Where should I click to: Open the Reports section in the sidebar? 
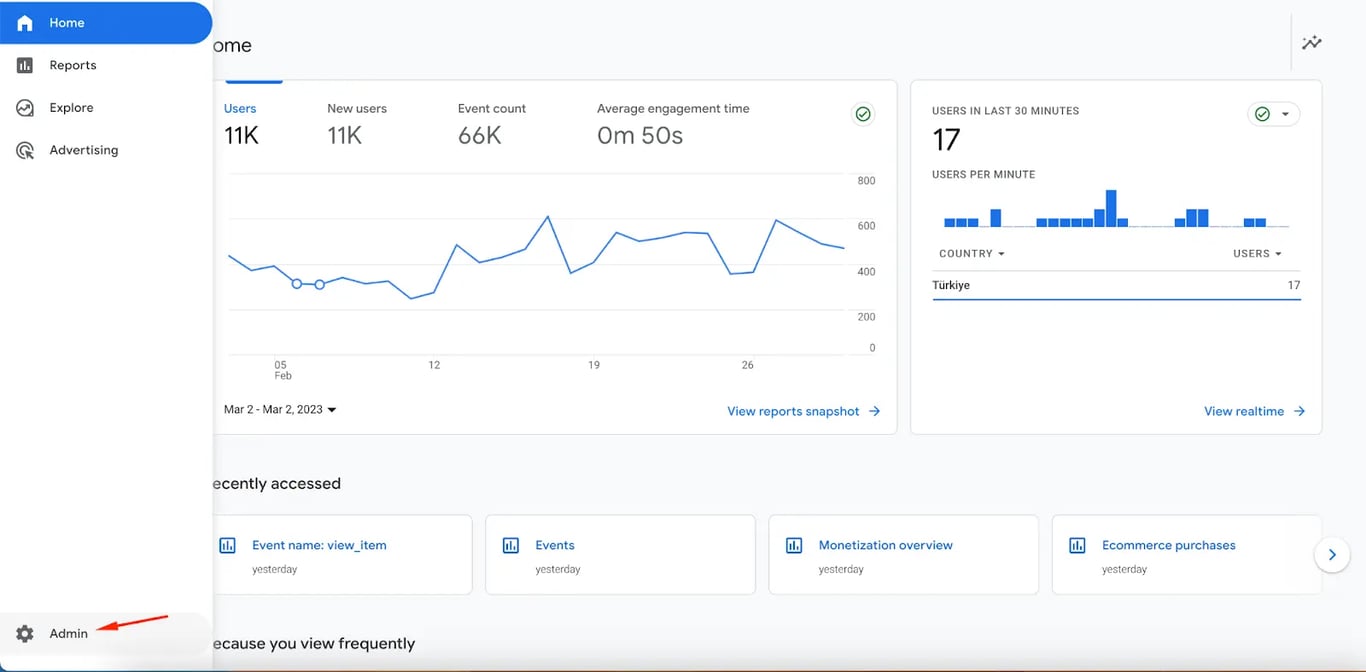click(71, 64)
